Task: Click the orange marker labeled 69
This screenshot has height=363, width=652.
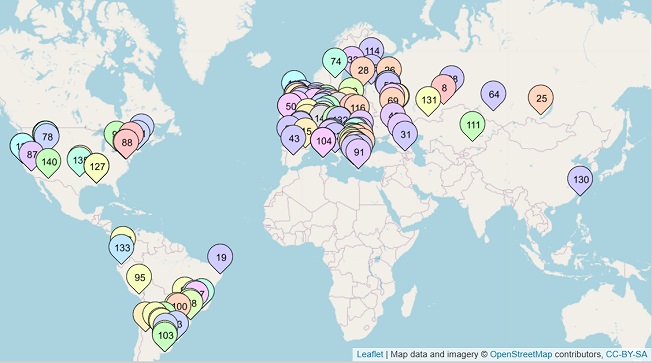Action: (x=392, y=101)
